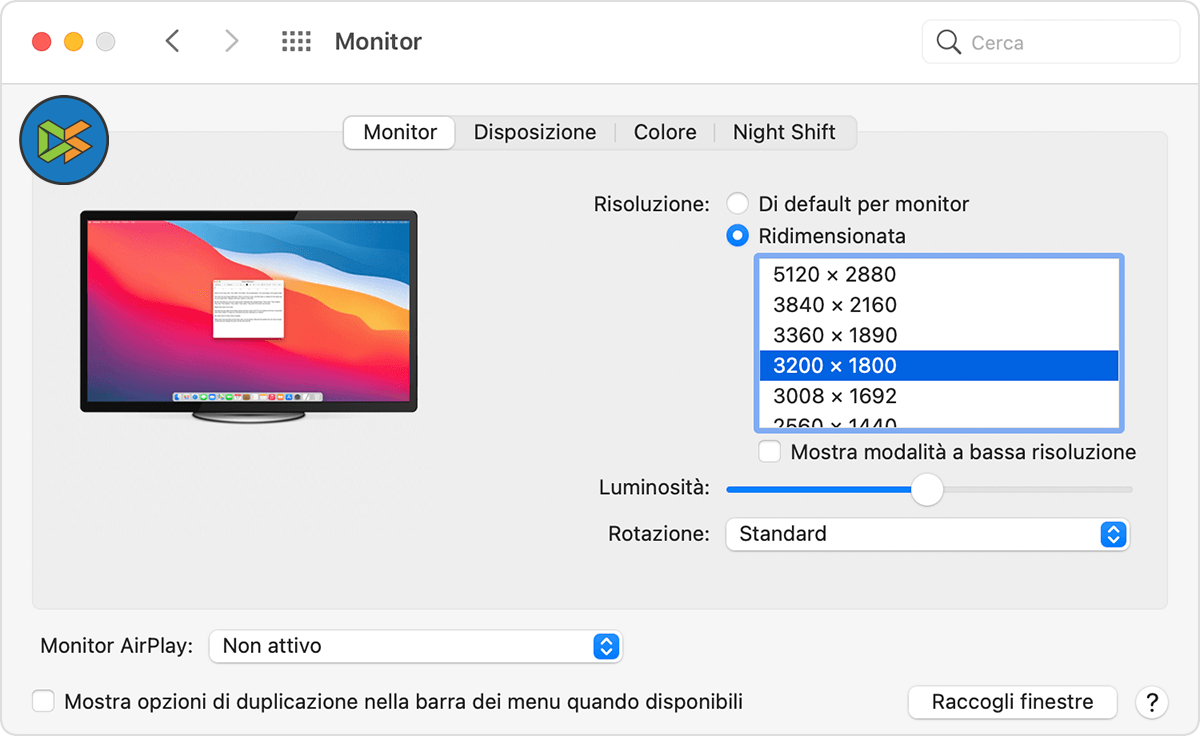The image size is (1200, 736).
Task: Click the blue circular logo badge
Action: 64,140
